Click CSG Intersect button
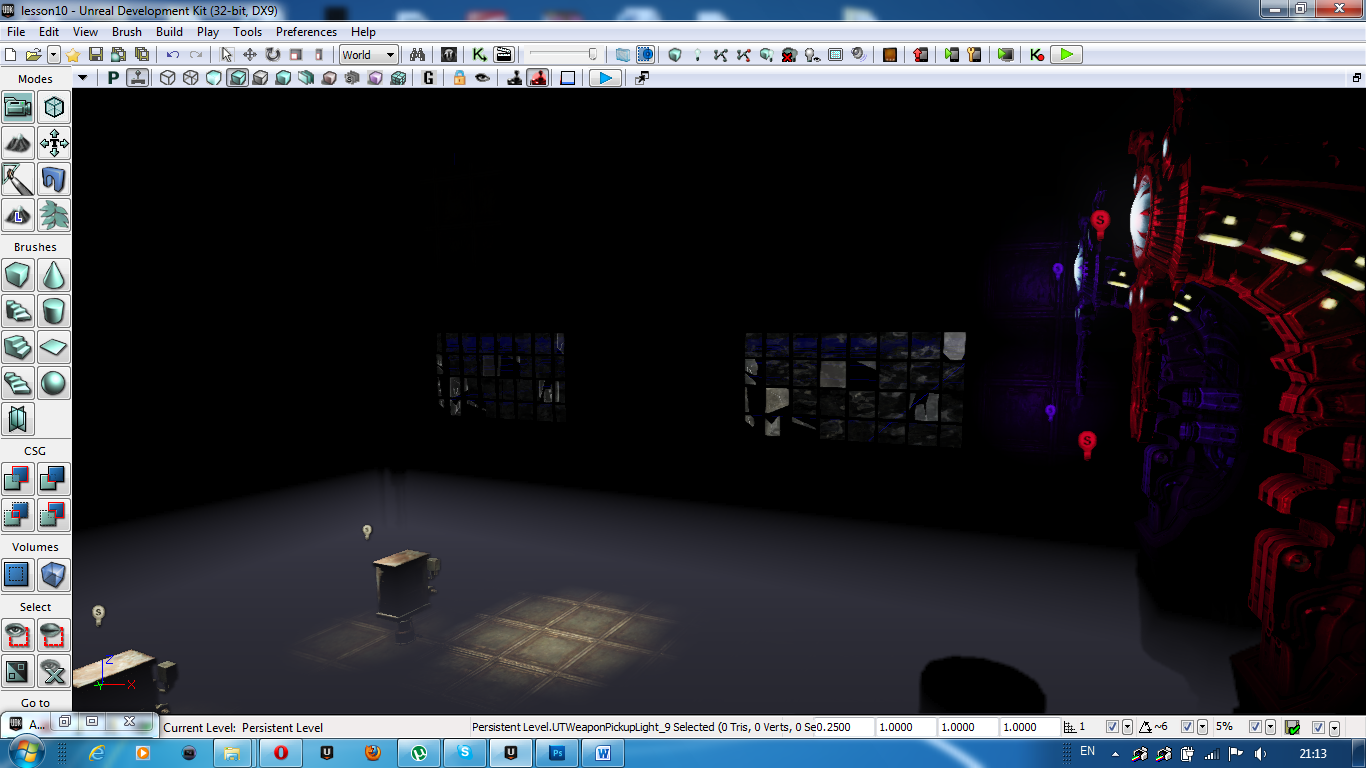1366x768 pixels. [x=18, y=515]
